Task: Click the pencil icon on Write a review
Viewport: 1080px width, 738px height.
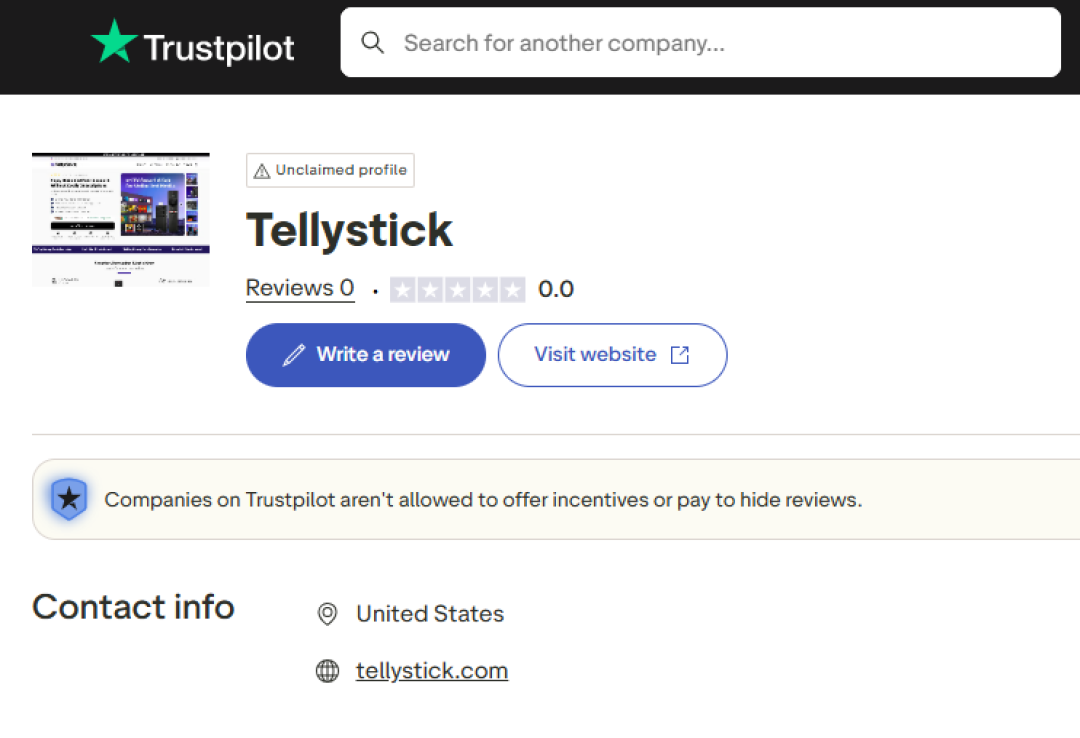Action: coord(294,355)
